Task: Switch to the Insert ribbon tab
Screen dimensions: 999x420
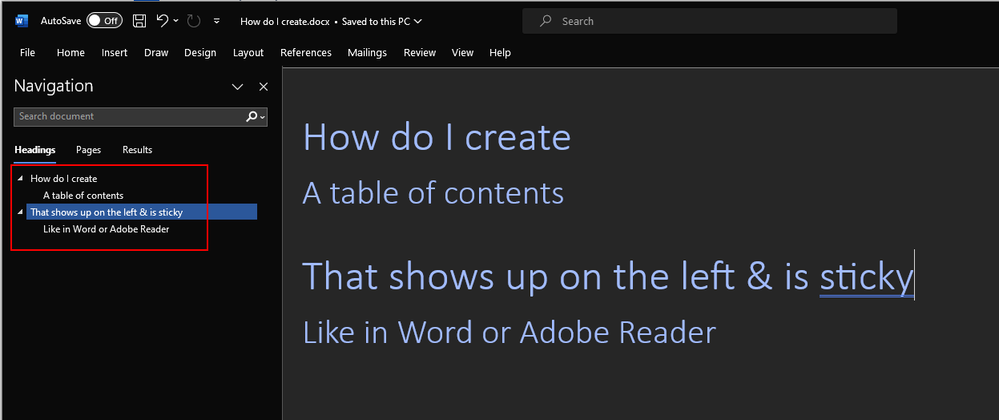Action: [114, 53]
